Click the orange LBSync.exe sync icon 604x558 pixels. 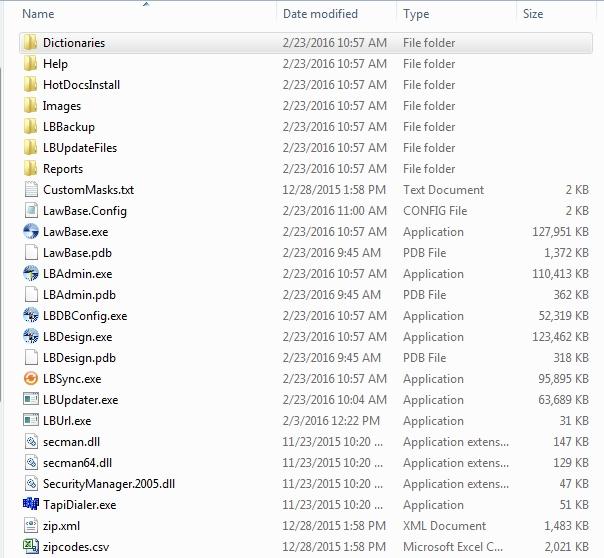click(x=31, y=379)
